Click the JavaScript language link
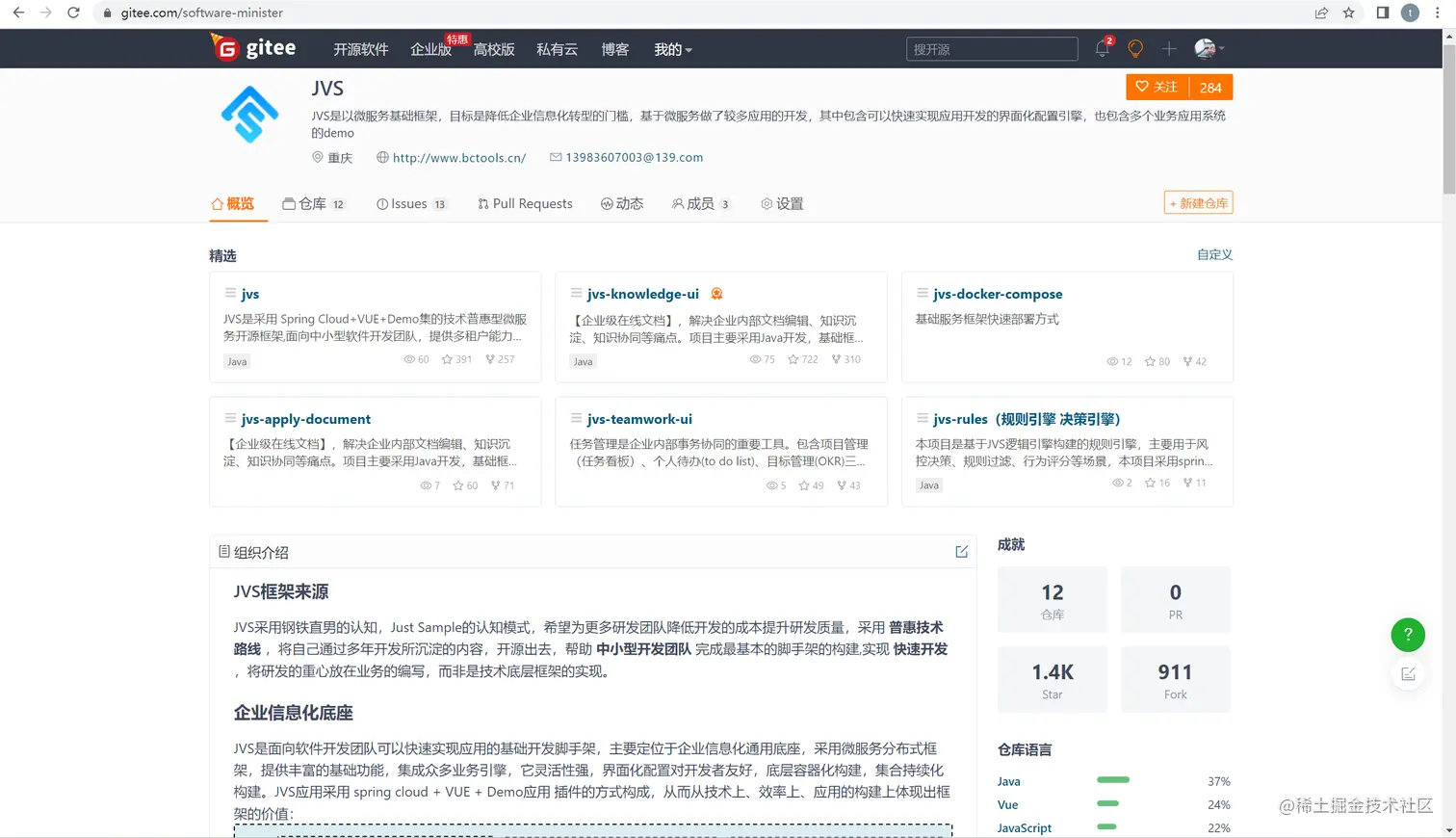Image resolution: width=1456 pixels, height=838 pixels. pyautogui.click(x=1025, y=827)
